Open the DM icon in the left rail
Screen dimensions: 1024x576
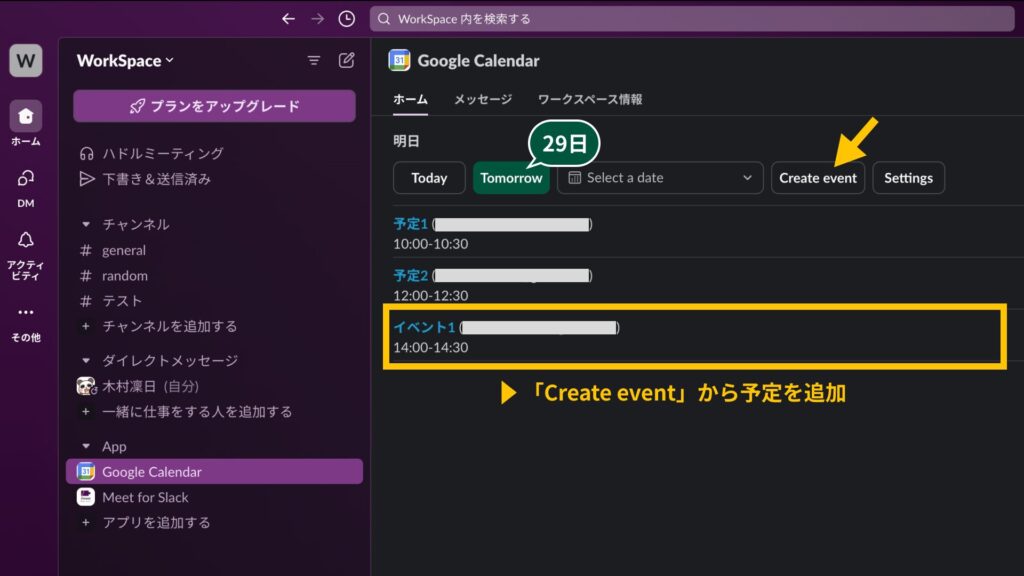click(25, 180)
